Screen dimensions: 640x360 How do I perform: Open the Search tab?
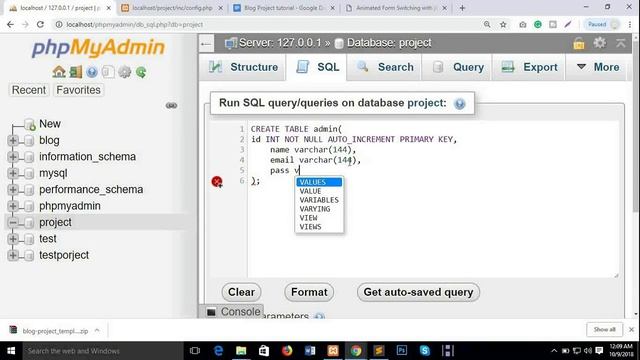pos(385,67)
